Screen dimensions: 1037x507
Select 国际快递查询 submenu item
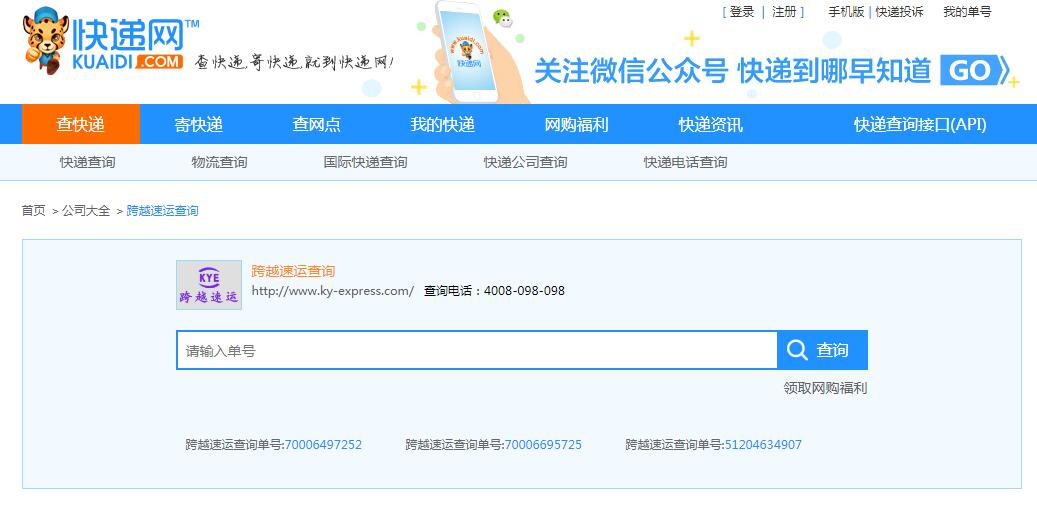(x=365, y=162)
